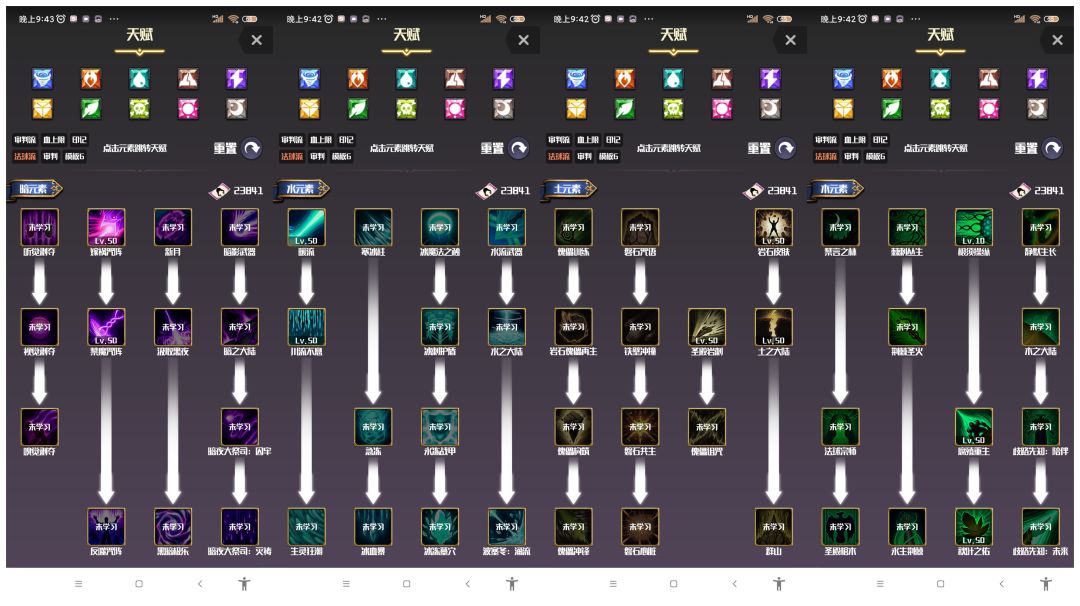The image size is (1080, 606).
Task: Tap the 岩石皮肤 Lv.50 talent
Action: point(773,227)
